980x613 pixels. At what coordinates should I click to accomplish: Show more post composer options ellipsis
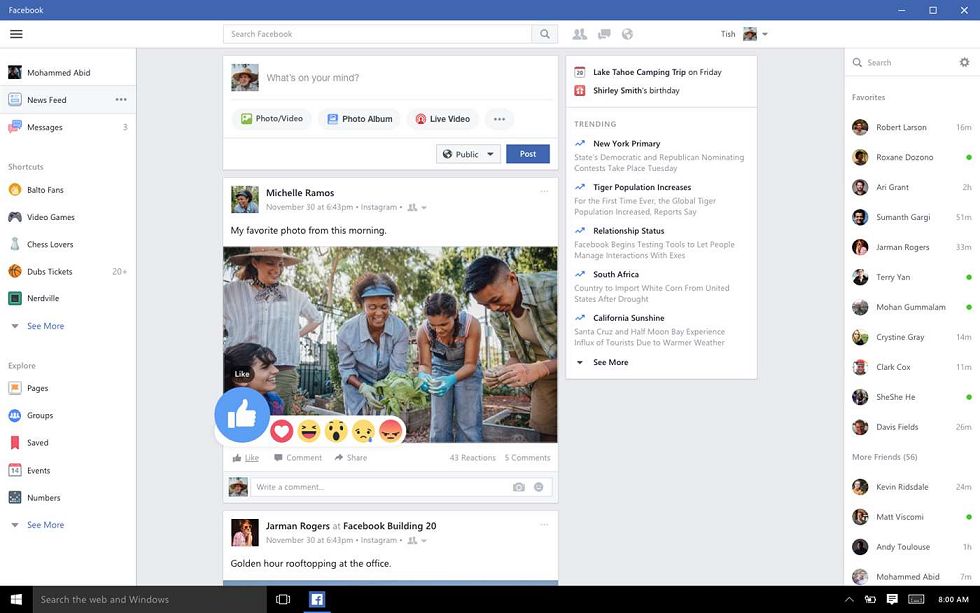point(499,119)
